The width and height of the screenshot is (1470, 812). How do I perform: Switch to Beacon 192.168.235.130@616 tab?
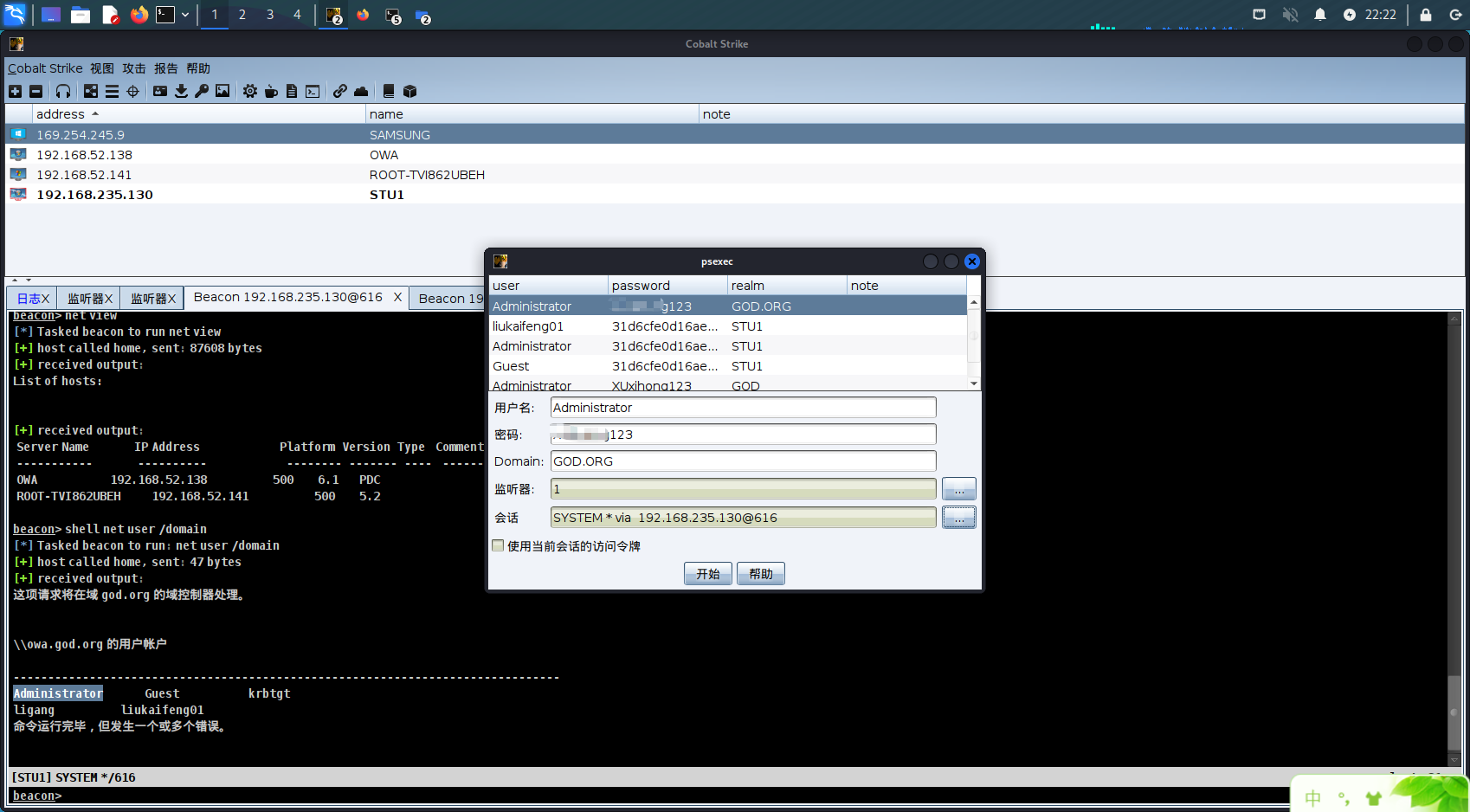[287, 297]
